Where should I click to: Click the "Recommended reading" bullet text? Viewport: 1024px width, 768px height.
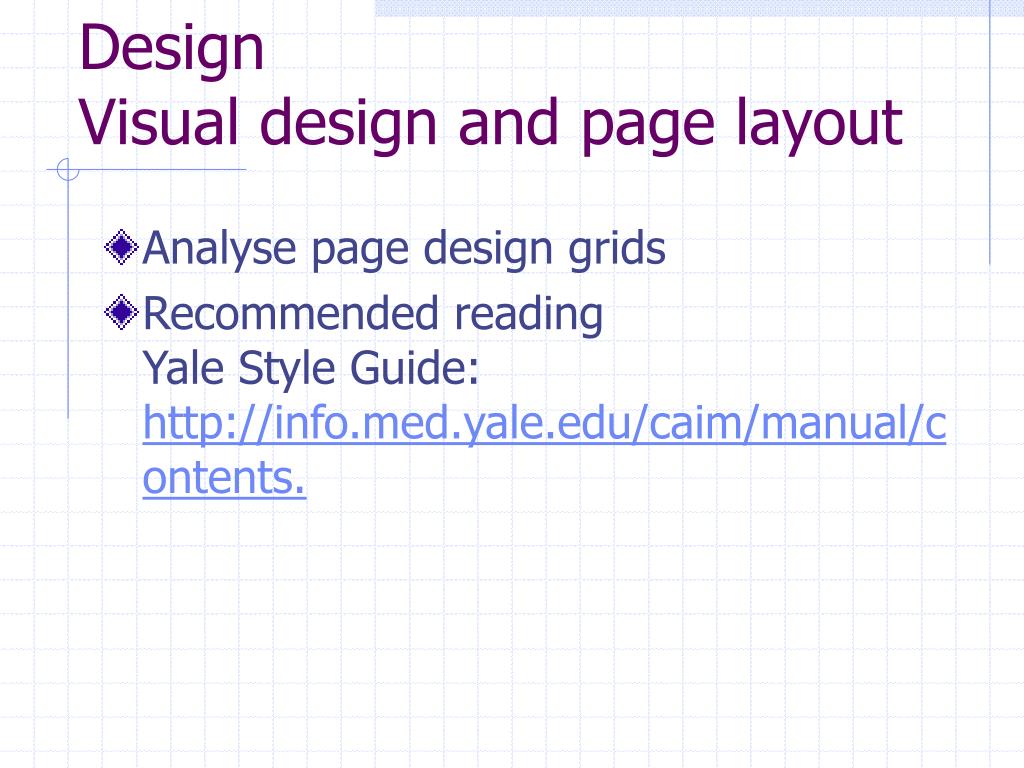point(372,314)
